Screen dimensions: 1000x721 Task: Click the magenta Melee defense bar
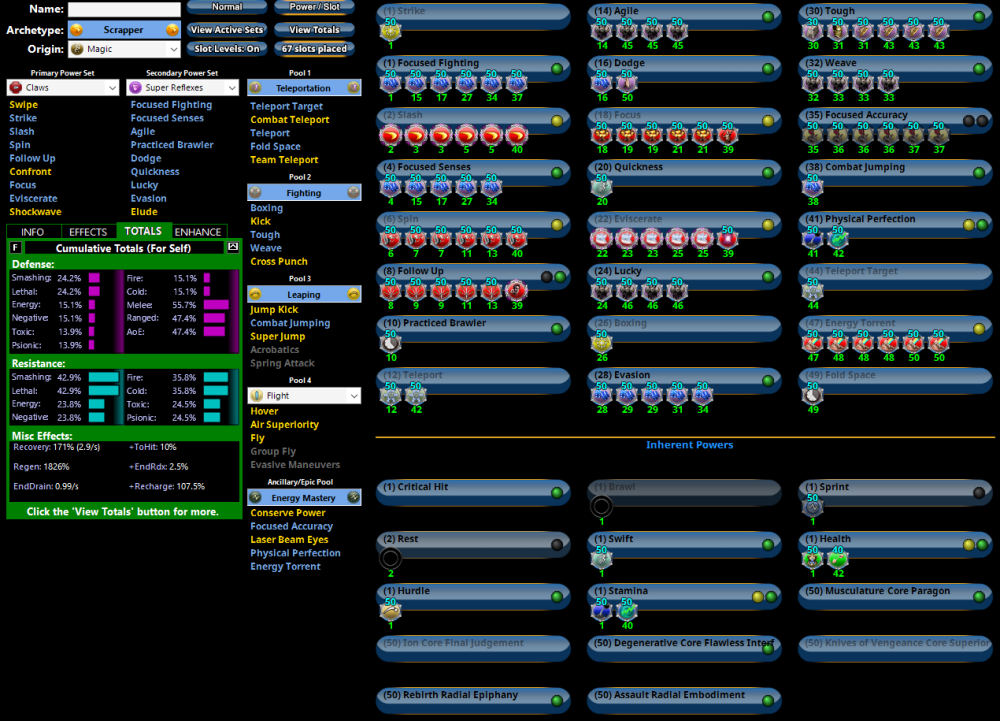pos(216,305)
